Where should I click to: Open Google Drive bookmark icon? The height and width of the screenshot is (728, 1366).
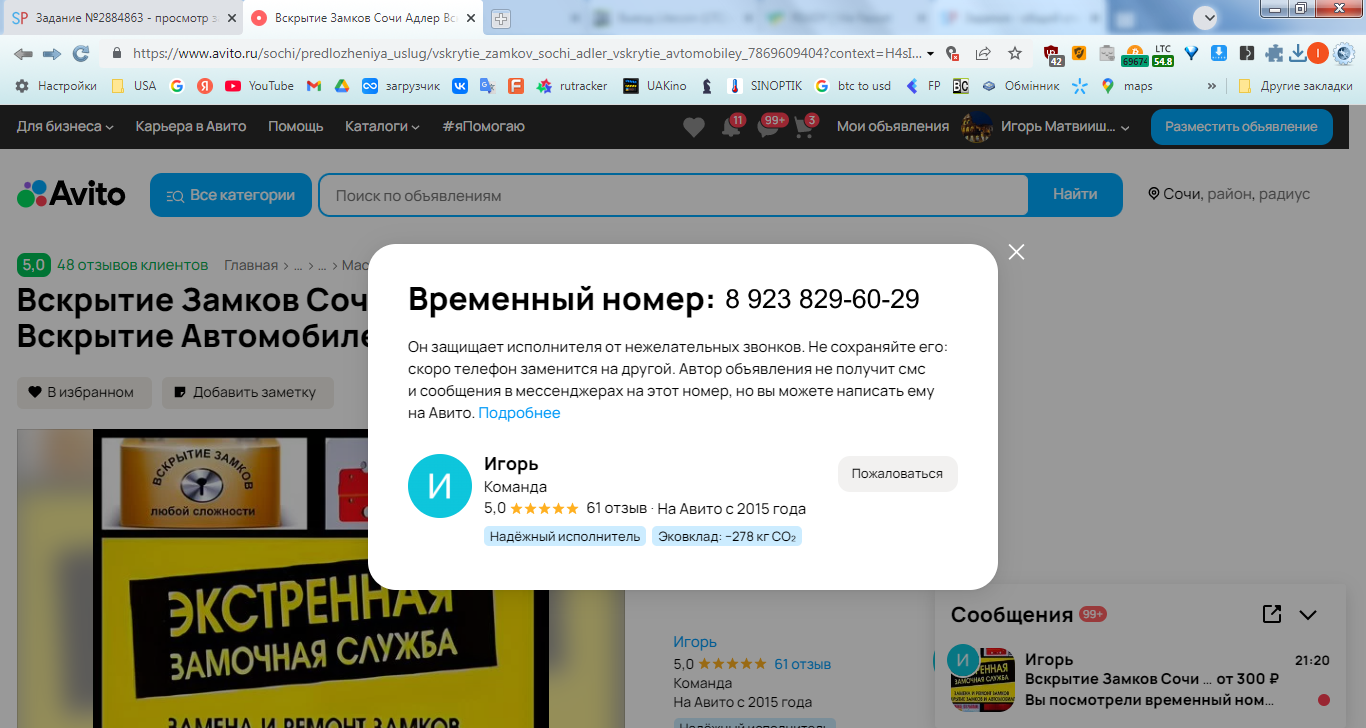point(341,86)
